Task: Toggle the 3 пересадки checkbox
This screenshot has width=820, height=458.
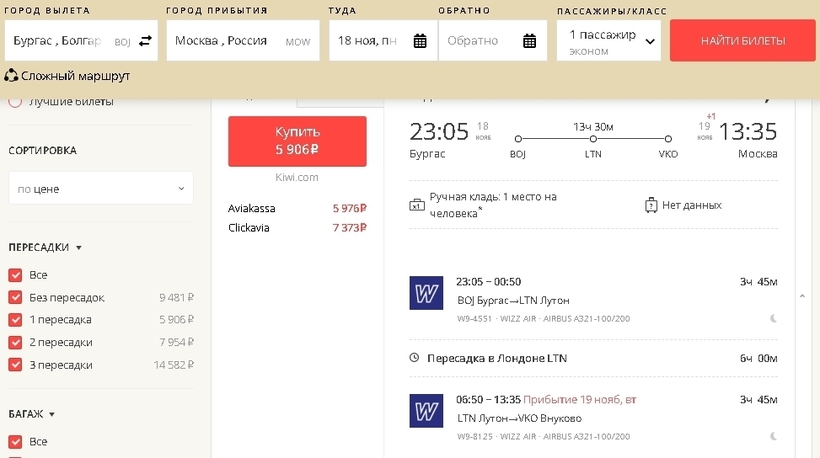Action: click(15, 365)
